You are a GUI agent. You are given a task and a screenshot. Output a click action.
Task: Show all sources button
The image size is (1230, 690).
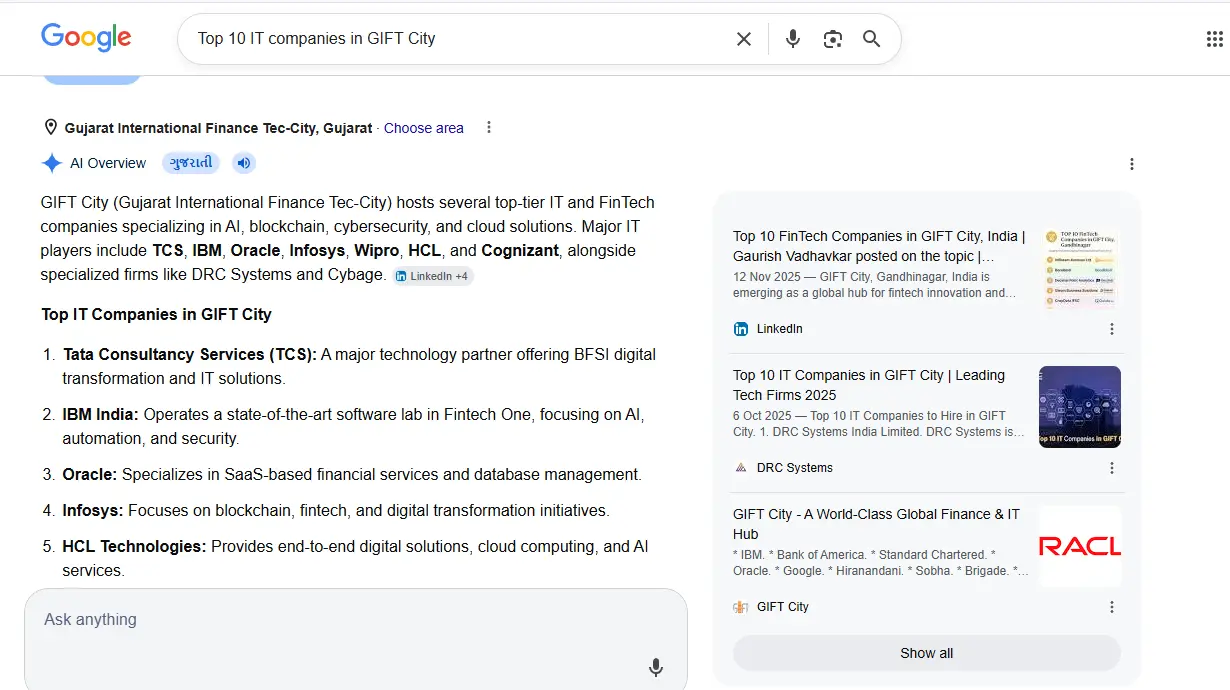927,653
